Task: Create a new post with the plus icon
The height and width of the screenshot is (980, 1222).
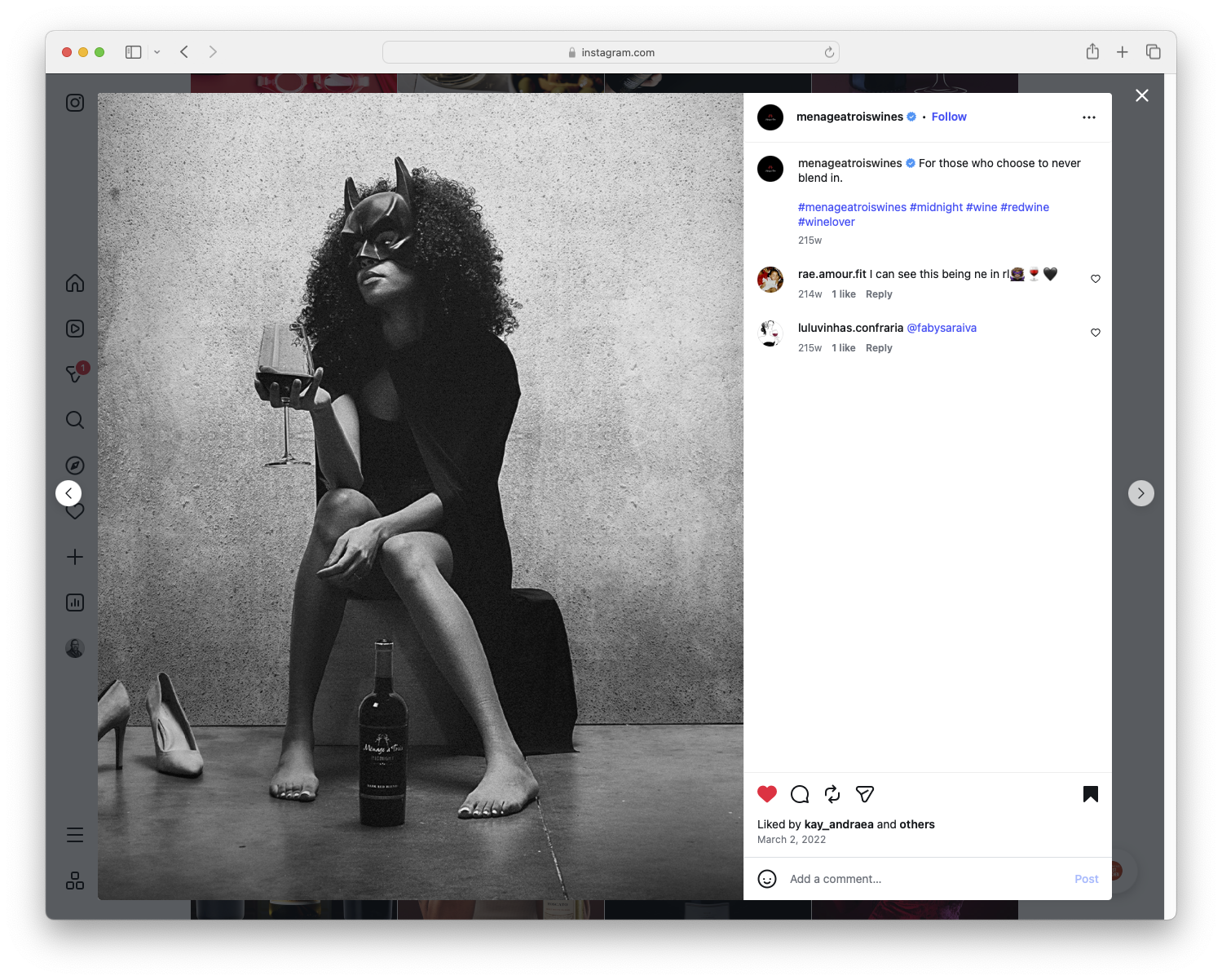Action: (74, 557)
